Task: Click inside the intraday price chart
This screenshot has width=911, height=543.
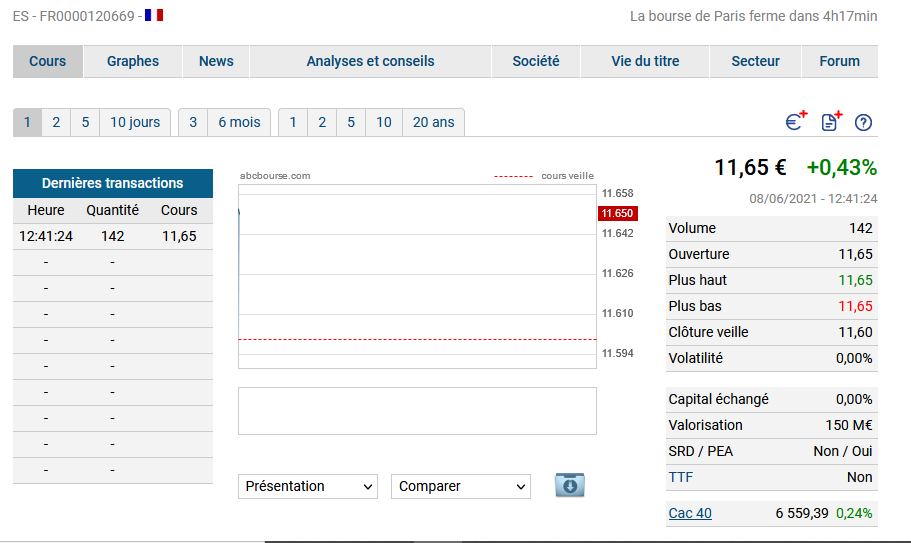Action: tap(417, 276)
